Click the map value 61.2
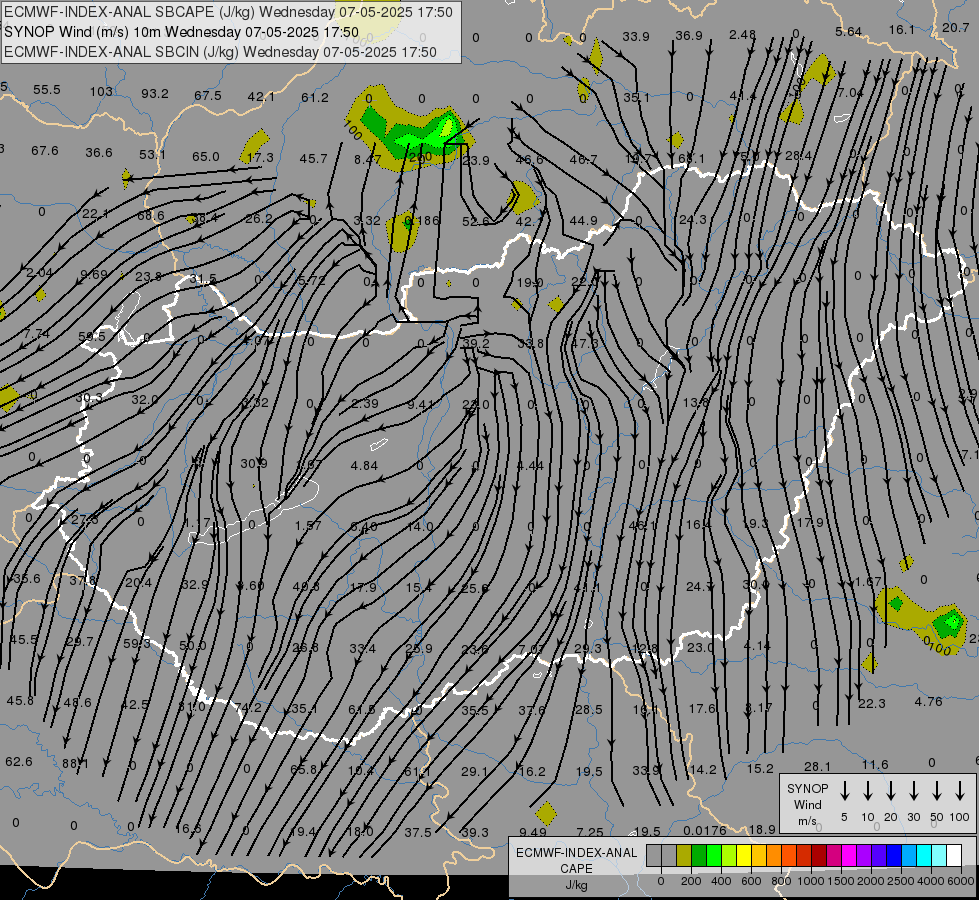 click(x=315, y=97)
